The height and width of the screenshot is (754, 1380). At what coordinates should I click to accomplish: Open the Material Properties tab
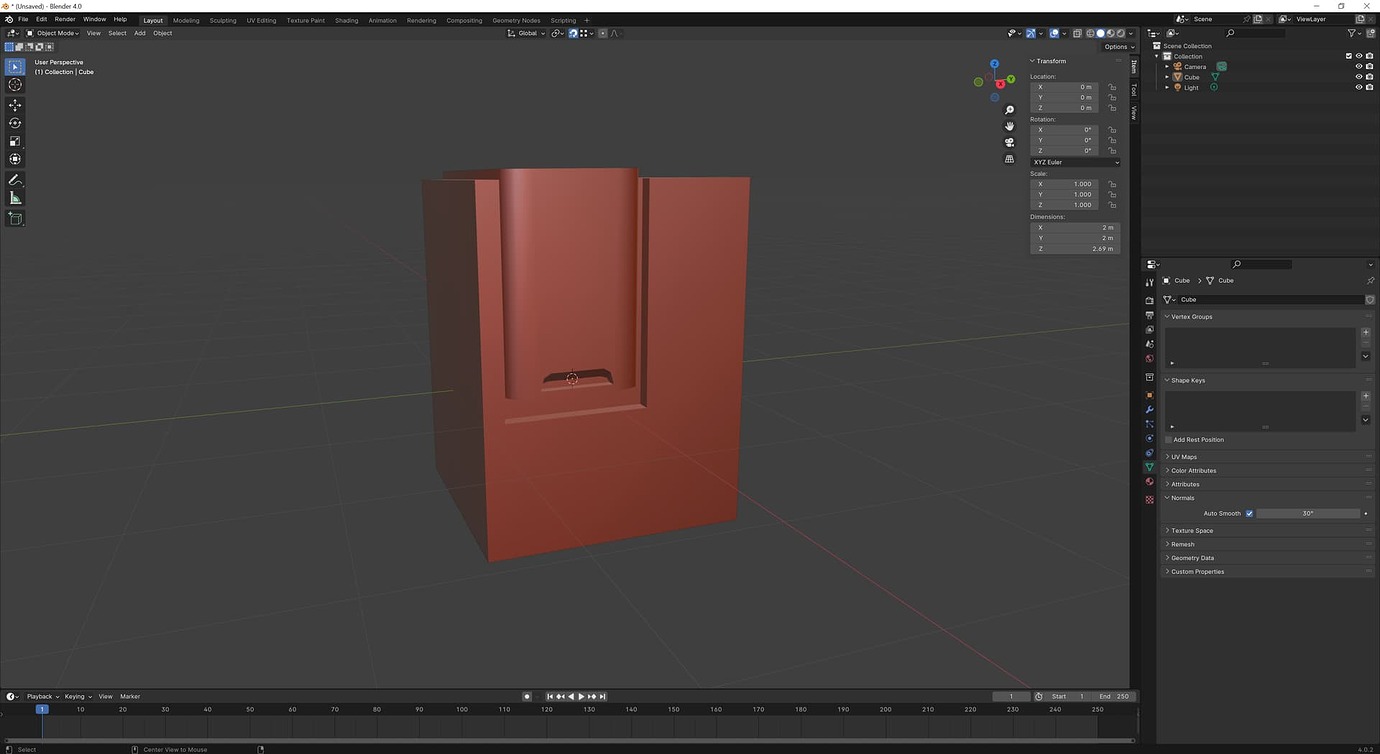[1148, 479]
